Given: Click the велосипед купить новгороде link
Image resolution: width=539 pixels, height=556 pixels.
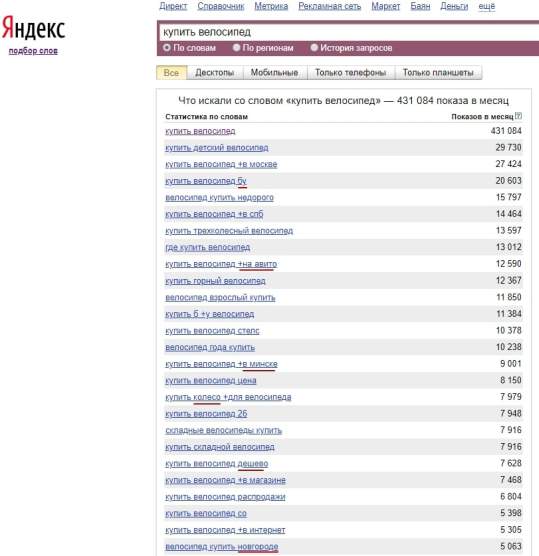Looking at the screenshot, I should tap(222, 547).
